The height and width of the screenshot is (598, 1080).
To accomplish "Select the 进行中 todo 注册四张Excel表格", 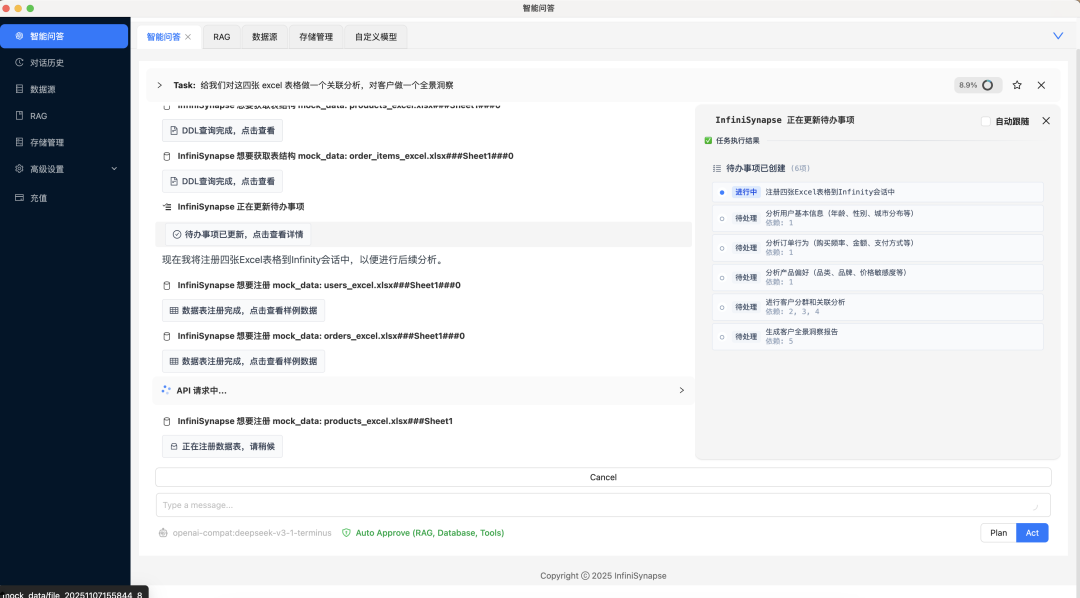I will tap(878, 192).
